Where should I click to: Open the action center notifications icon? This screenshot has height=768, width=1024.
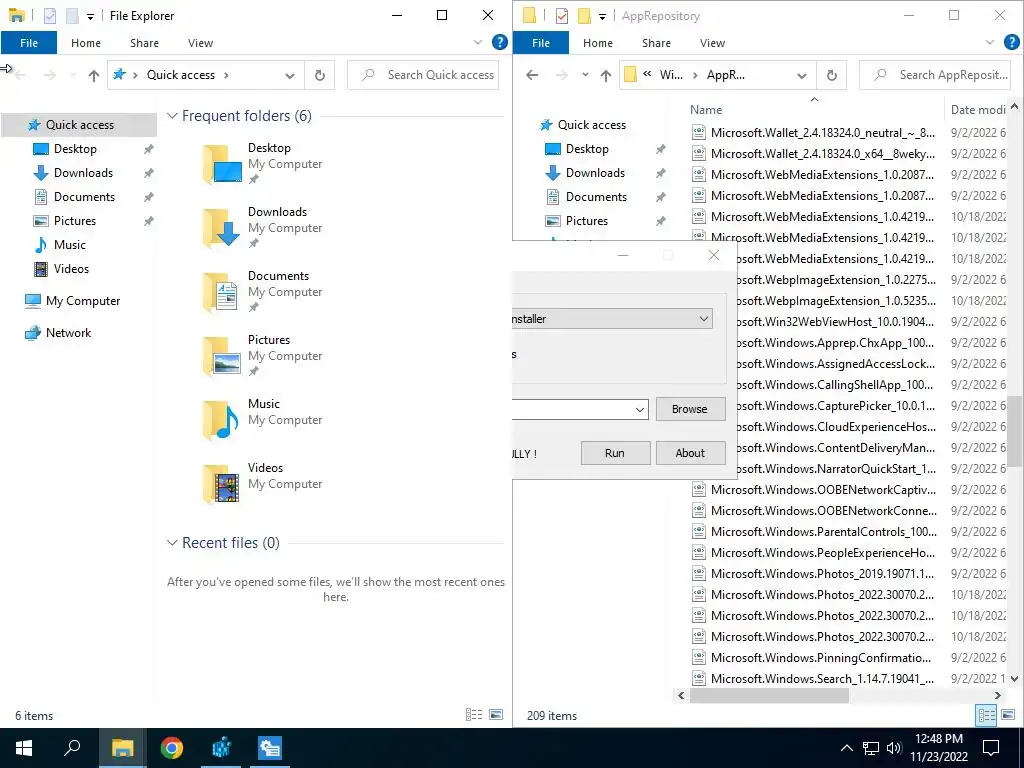coord(991,748)
